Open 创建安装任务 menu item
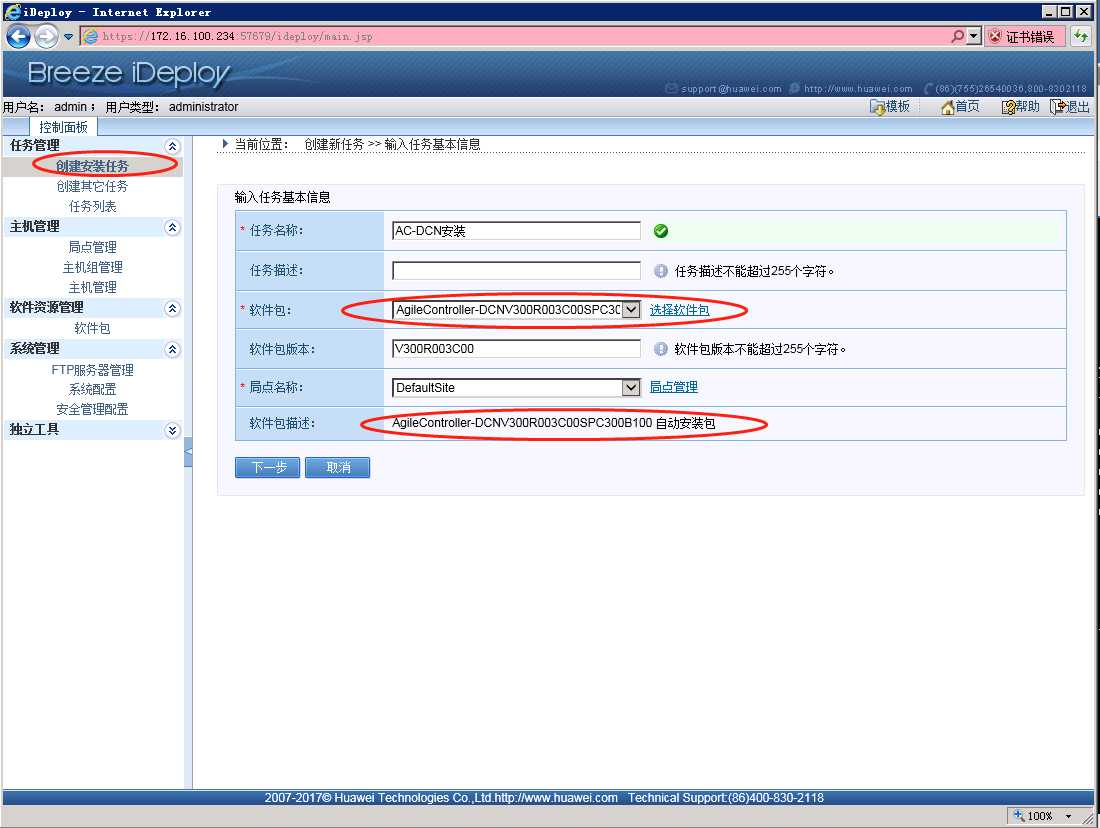 92,166
